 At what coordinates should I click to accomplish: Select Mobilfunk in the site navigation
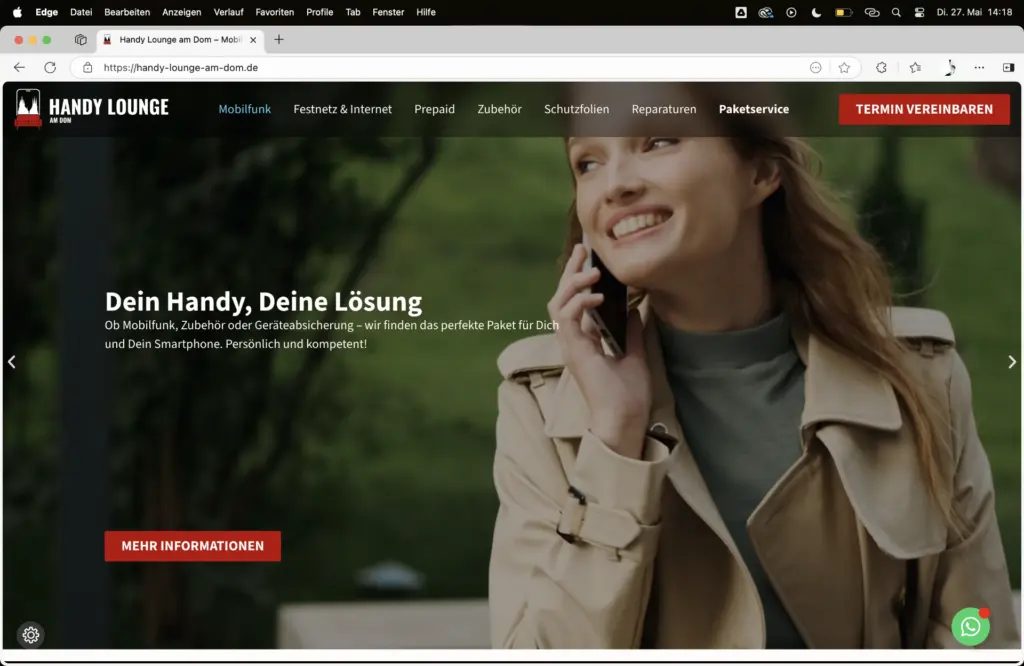[245, 109]
